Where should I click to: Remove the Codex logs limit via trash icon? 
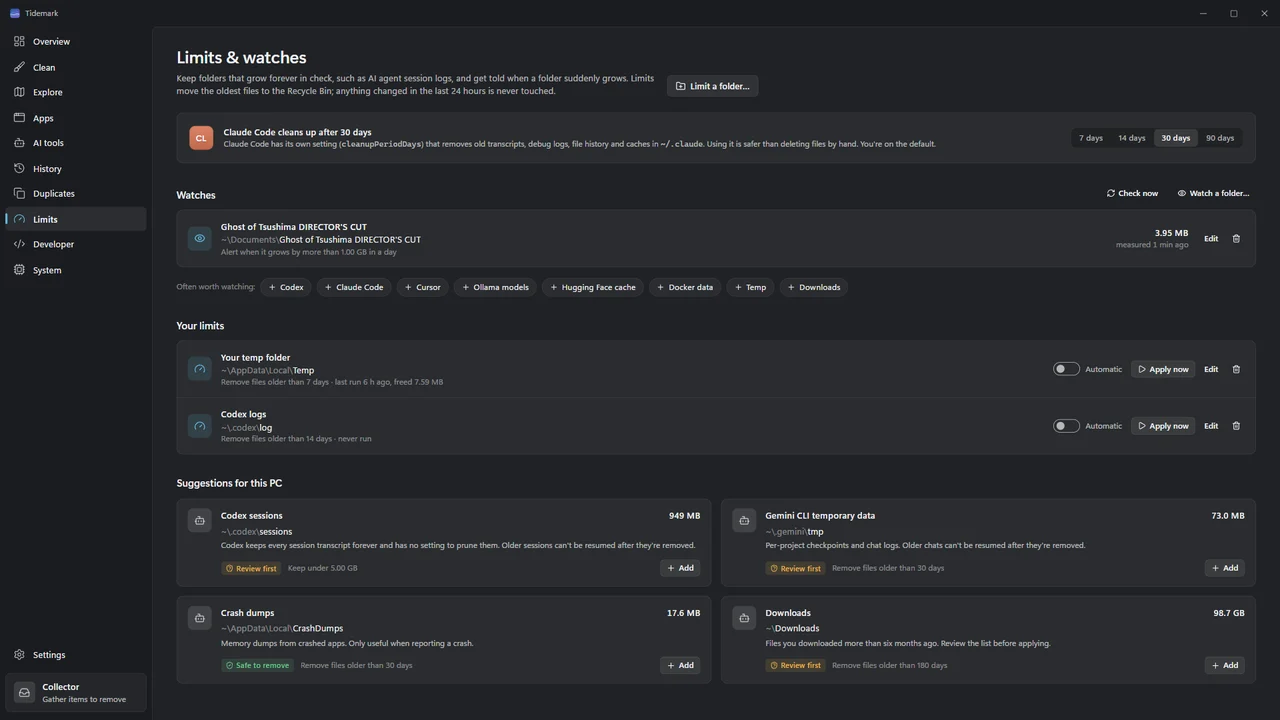pyautogui.click(x=1236, y=426)
